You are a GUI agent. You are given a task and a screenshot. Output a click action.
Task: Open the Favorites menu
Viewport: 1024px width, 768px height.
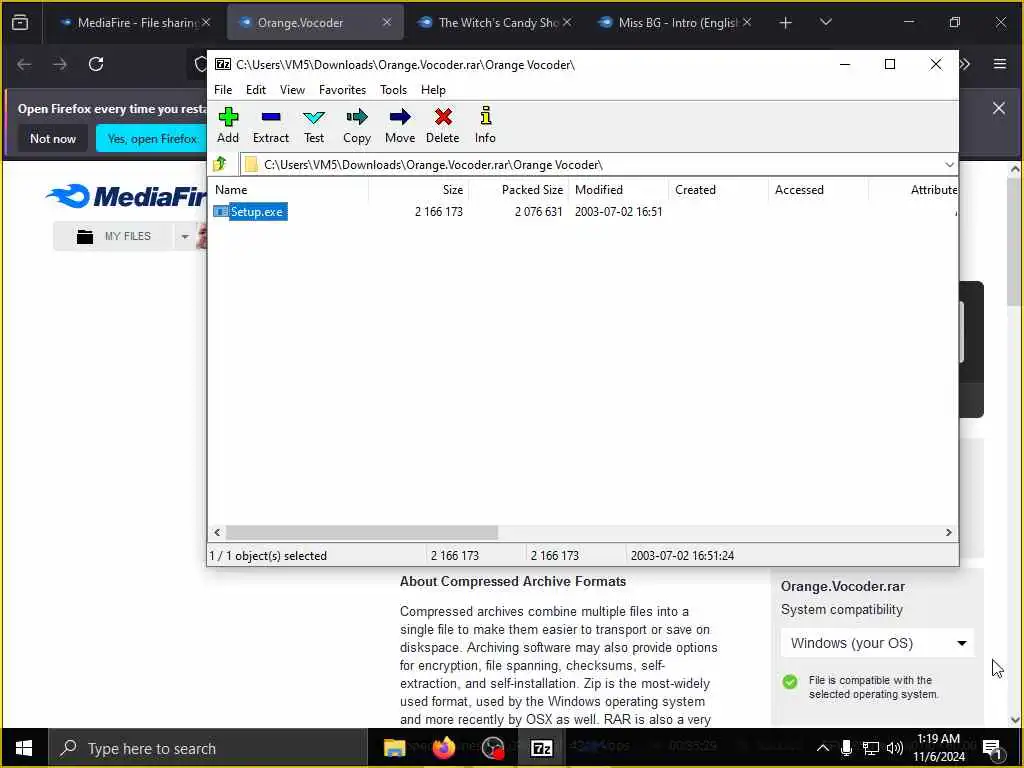tap(342, 89)
